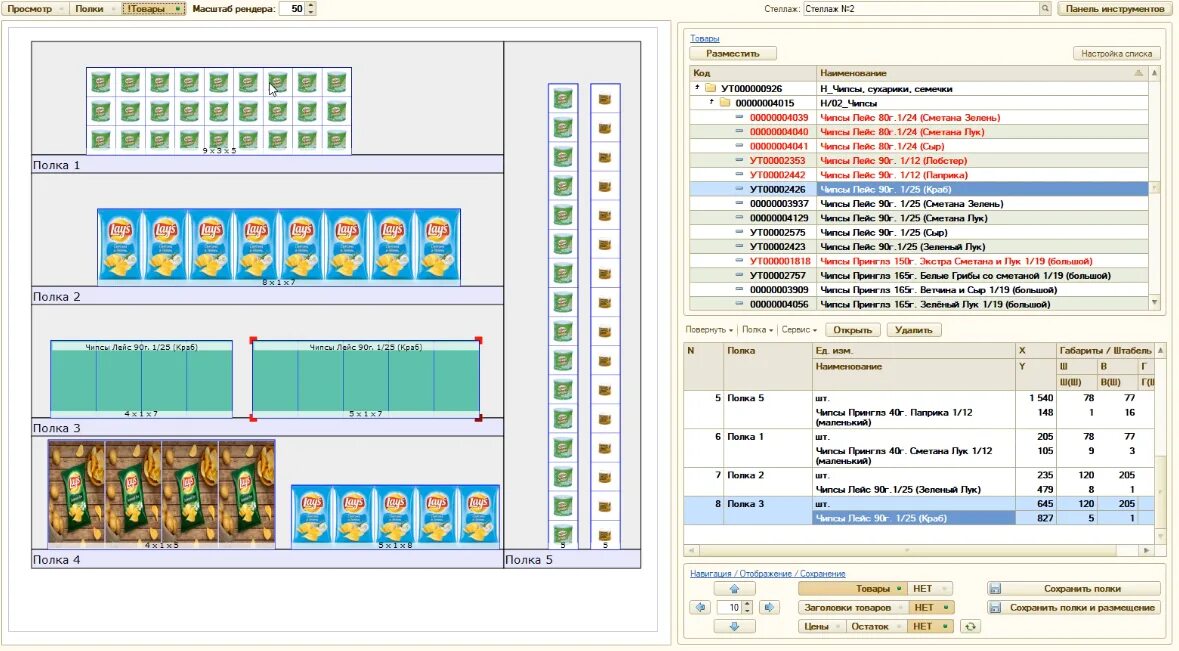Select the Lay's bags row on Полка 2
This screenshot has height=651, width=1179.
[279, 247]
